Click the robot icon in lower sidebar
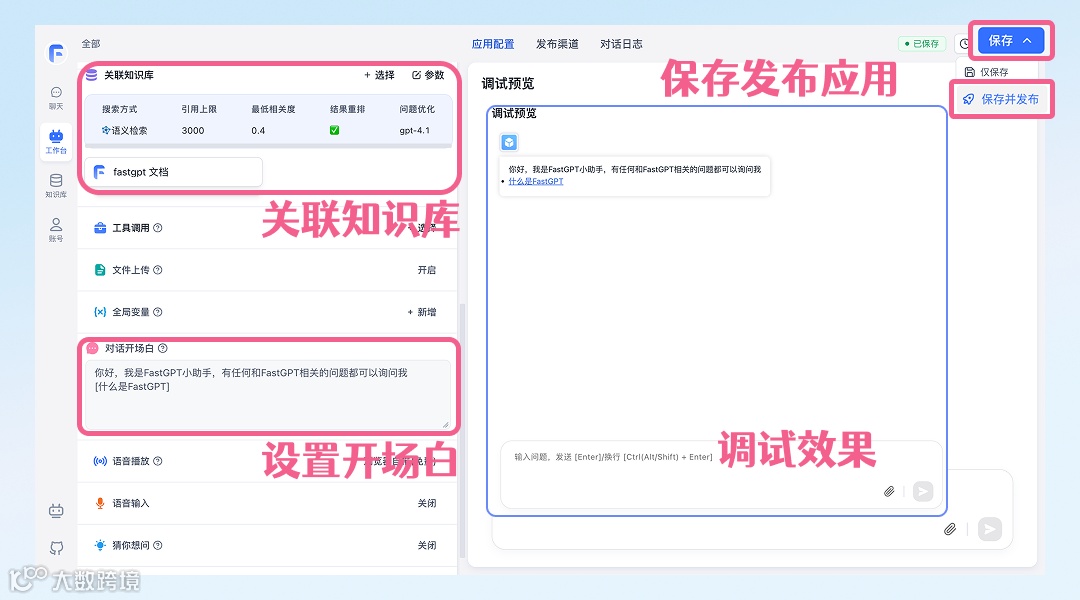Image resolution: width=1080 pixels, height=600 pixels. pyautogui.click(x=56, y=510)
